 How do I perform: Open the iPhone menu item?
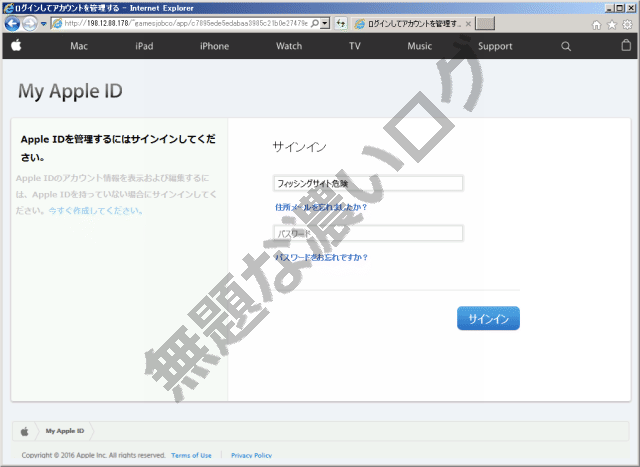pos(214,46)
